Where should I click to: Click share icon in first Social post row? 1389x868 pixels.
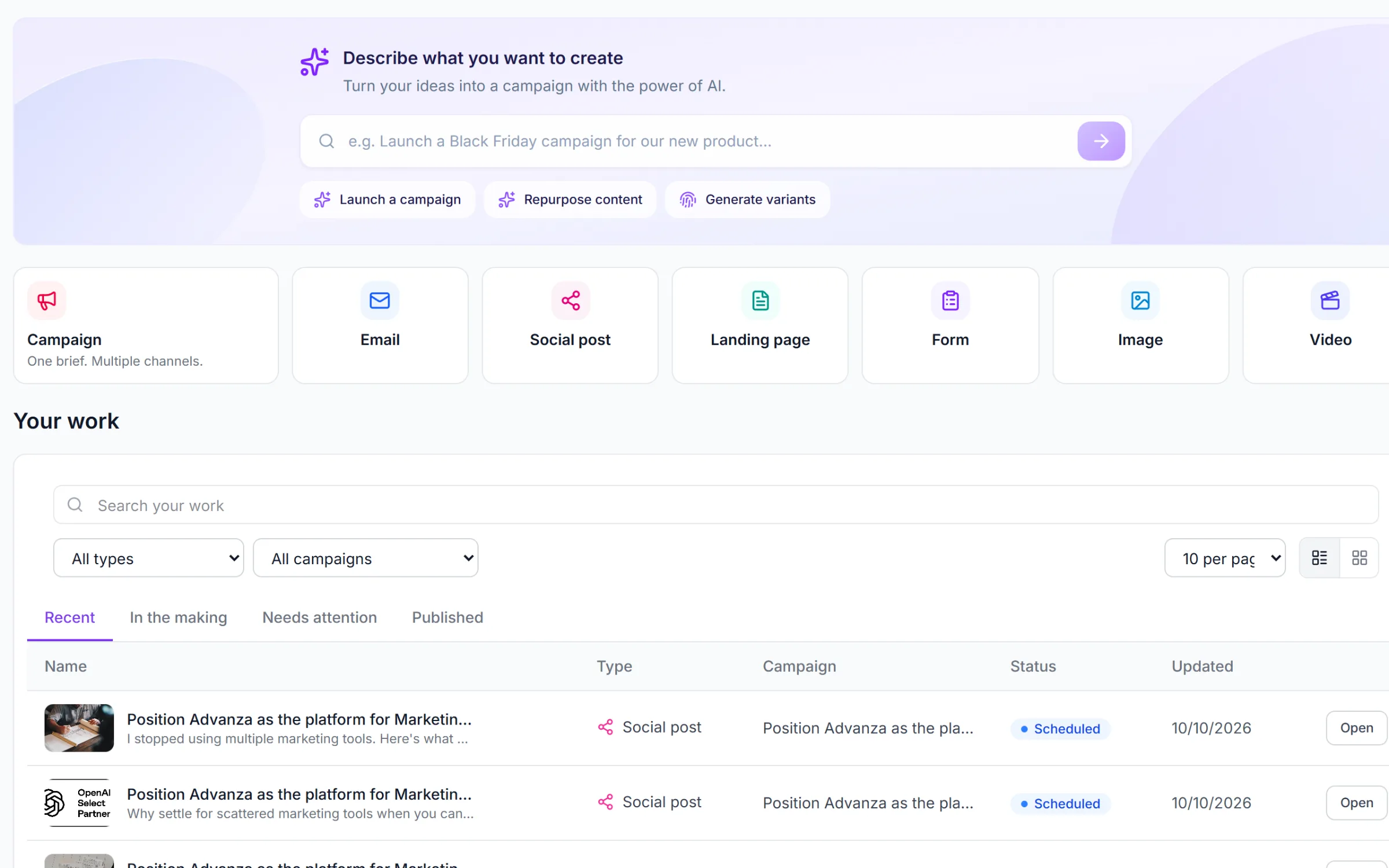click(x=605, y=727)
